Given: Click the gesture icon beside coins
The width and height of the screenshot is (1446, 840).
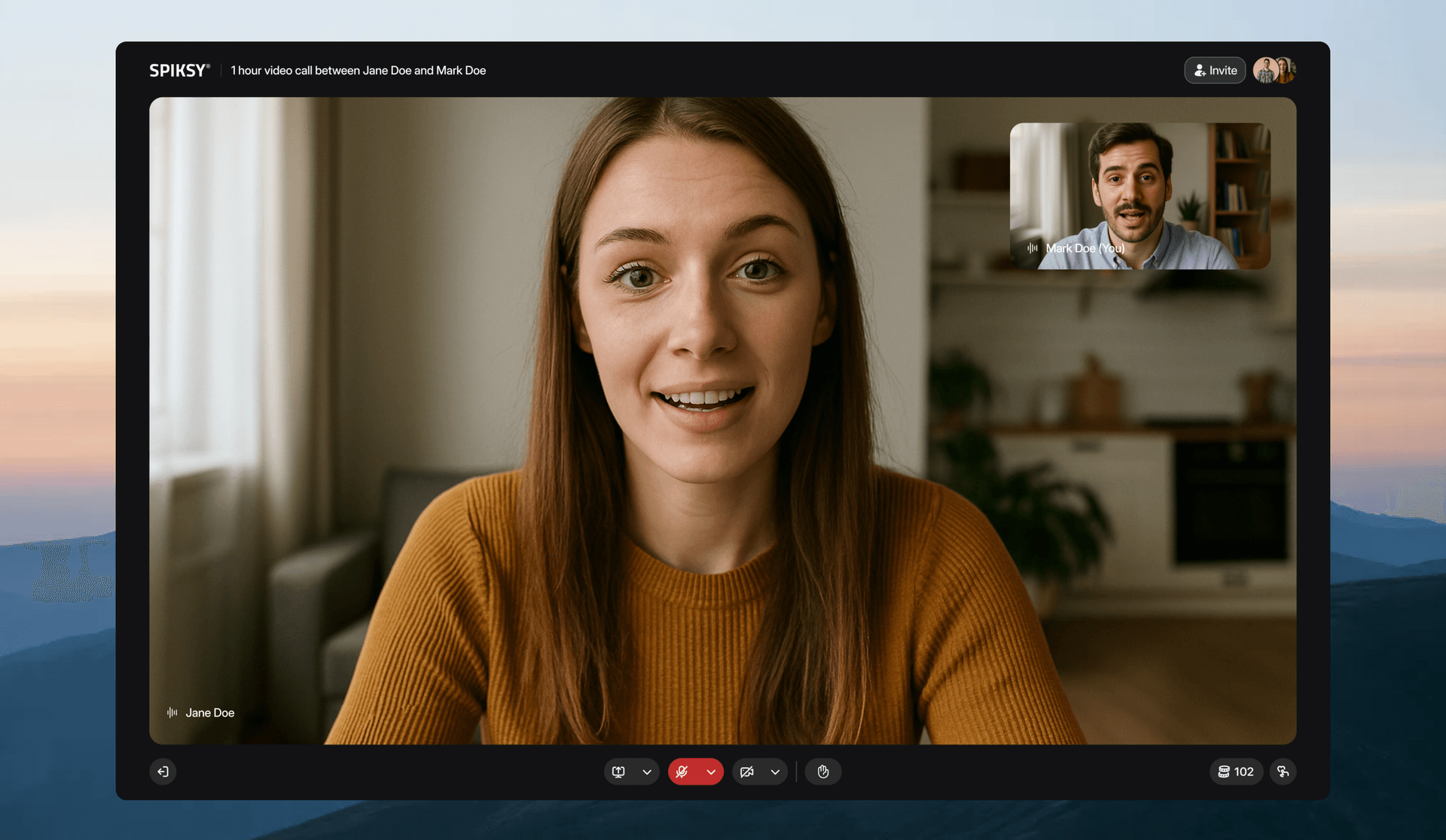Looking at the screenshot, I should pos(1283,772).
